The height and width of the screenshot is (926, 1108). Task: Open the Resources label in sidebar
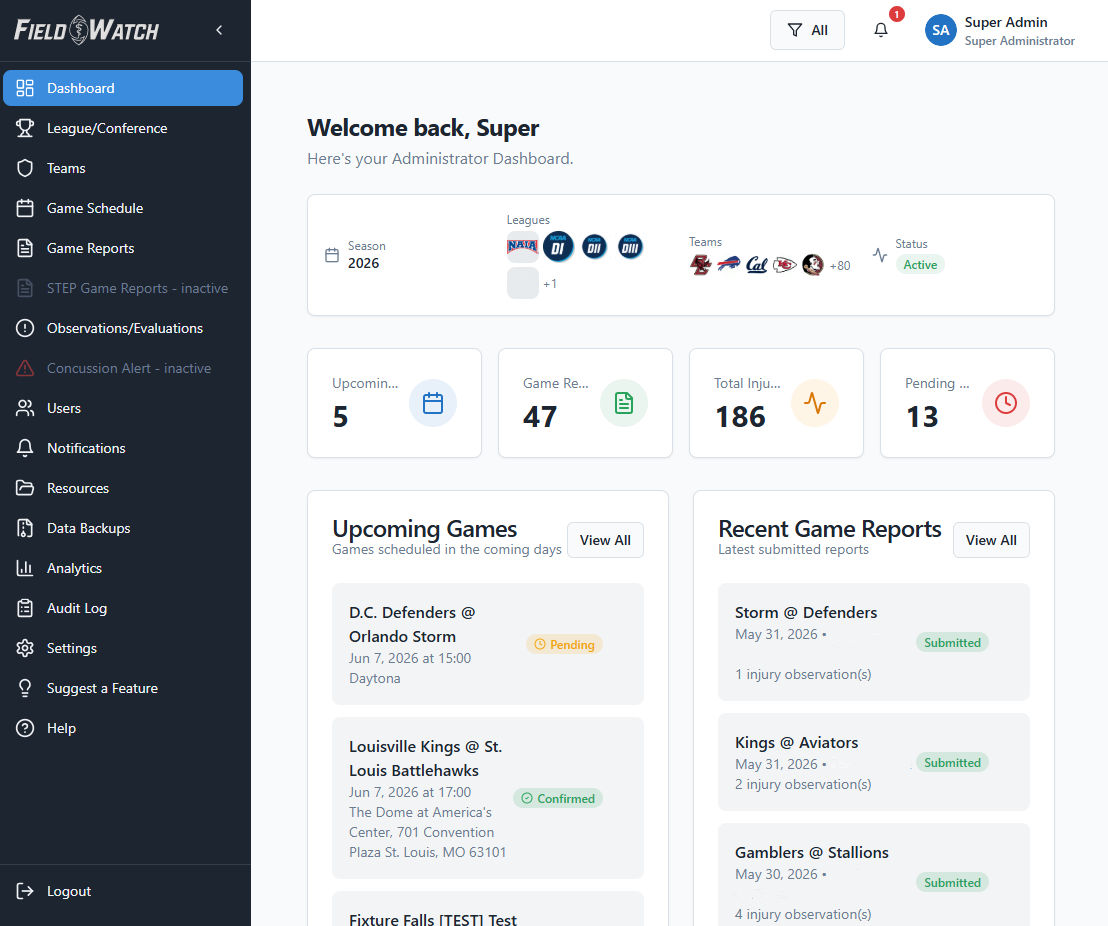(78, 488)
